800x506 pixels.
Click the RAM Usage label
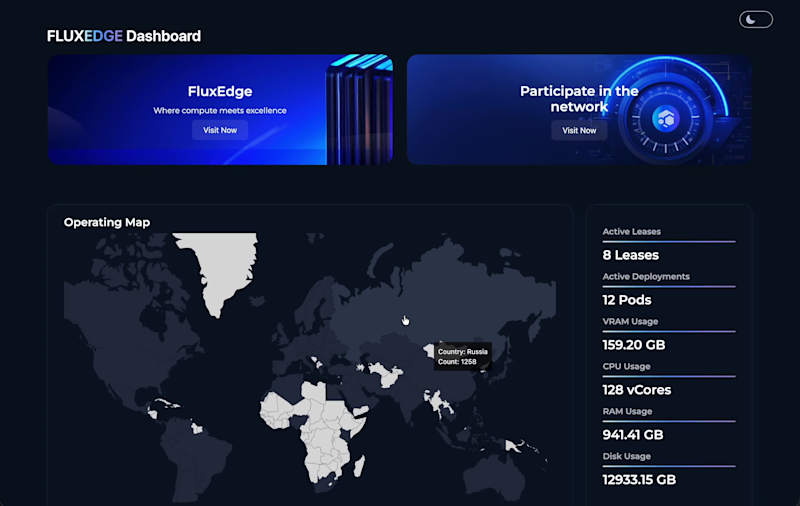[x=627, y=411]
